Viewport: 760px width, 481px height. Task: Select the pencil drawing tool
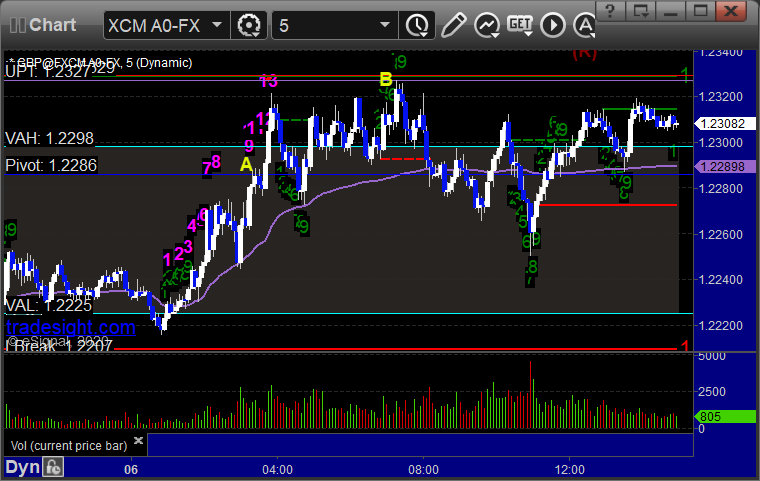454,25
